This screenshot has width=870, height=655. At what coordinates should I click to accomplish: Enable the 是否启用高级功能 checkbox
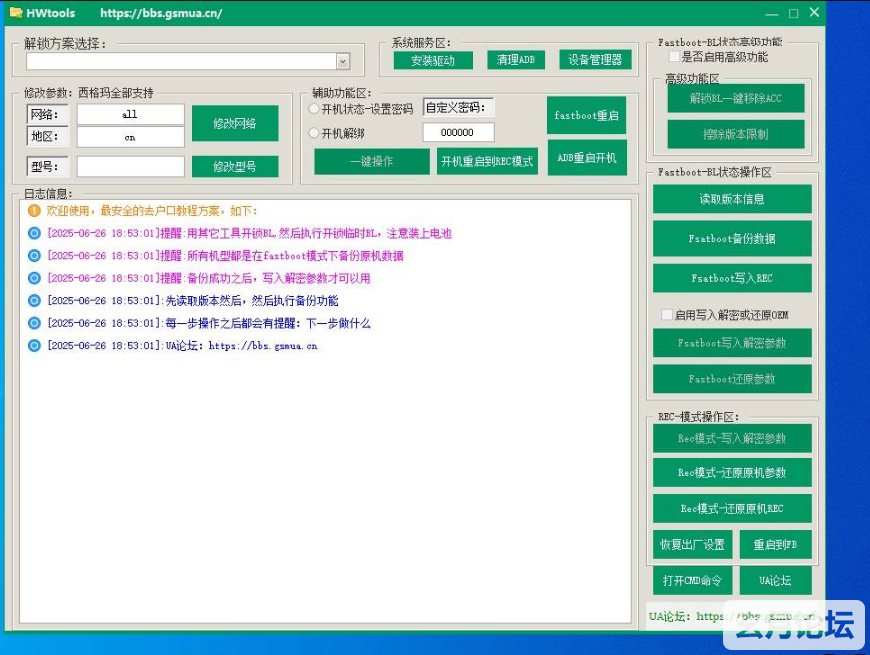coord(674,57)
